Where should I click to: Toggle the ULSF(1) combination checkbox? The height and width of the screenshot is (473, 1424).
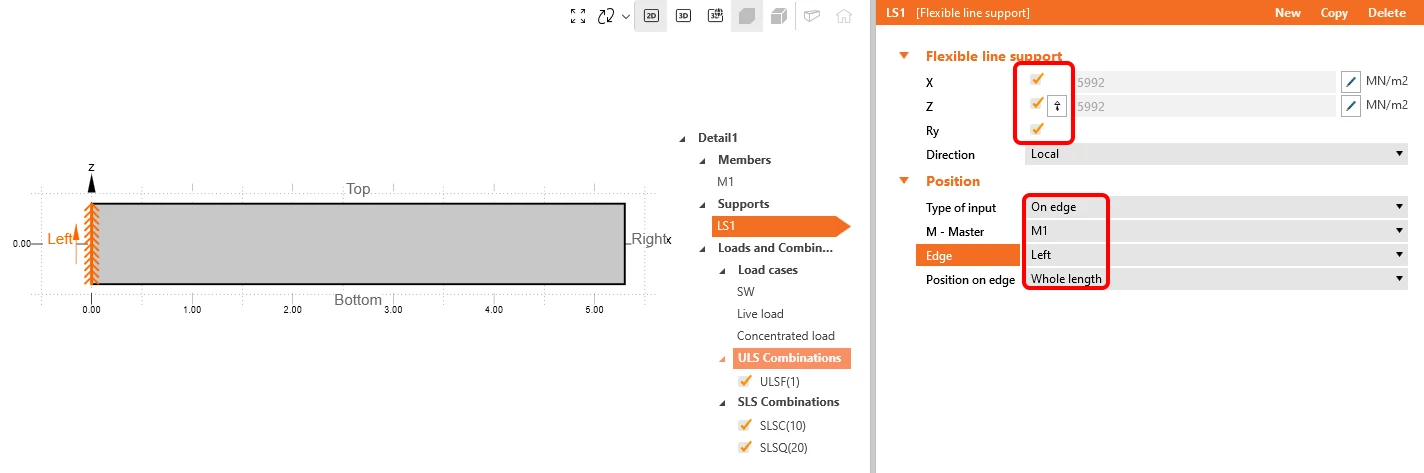(744, 381)
